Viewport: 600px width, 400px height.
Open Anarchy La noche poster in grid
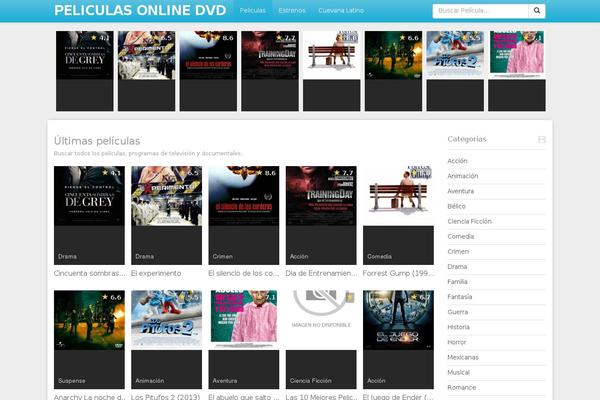[x=89, y=340]
